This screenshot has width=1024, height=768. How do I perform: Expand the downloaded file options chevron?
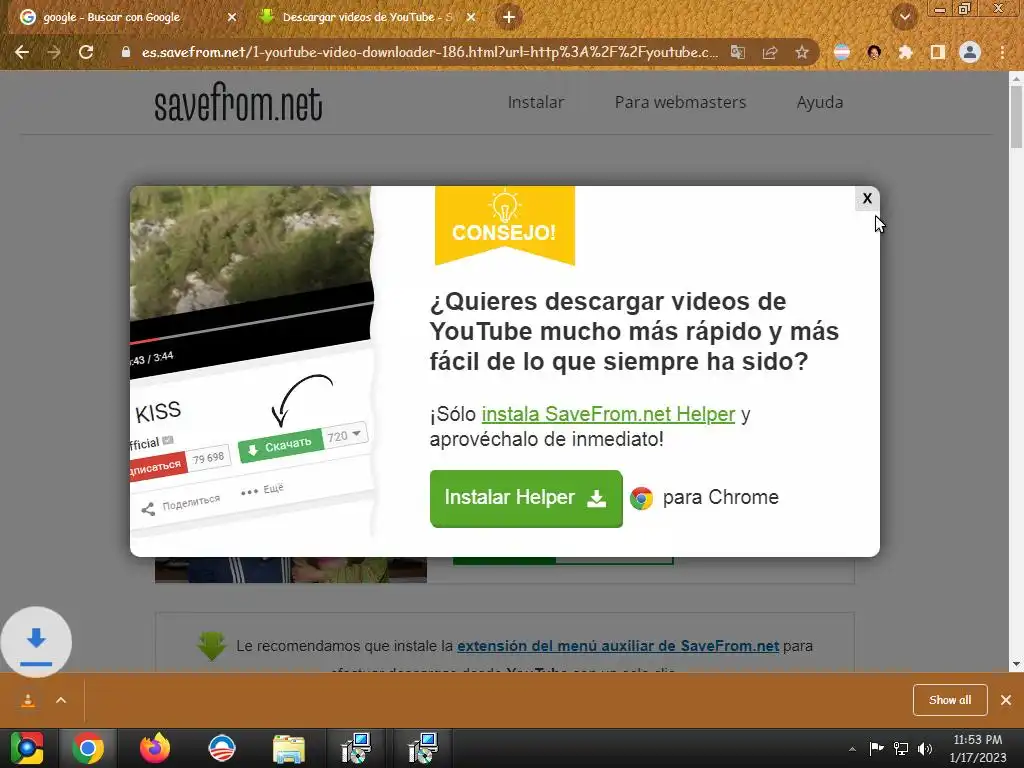click(61, 700)
